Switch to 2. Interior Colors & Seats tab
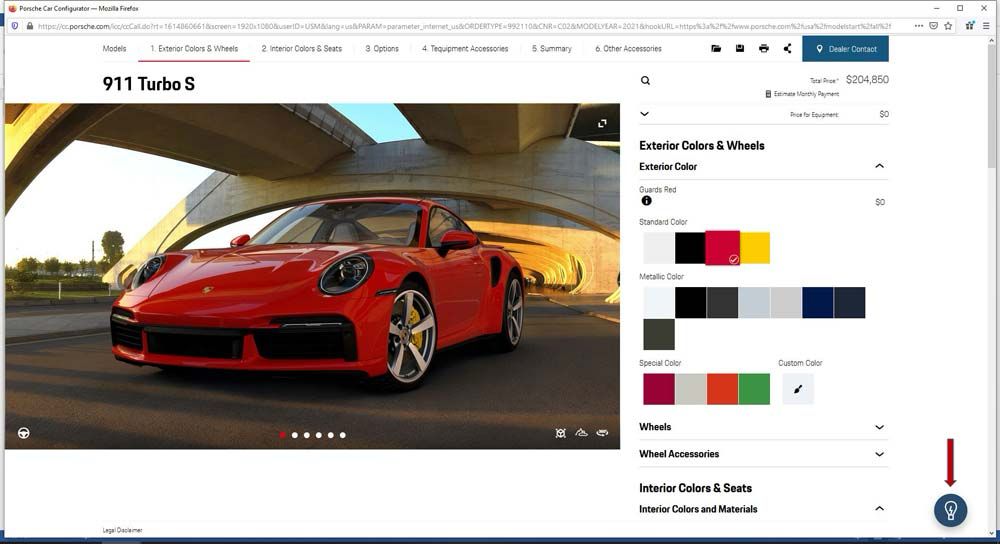Viewport: 1000px width, 544px height. [x=302, y=48]
